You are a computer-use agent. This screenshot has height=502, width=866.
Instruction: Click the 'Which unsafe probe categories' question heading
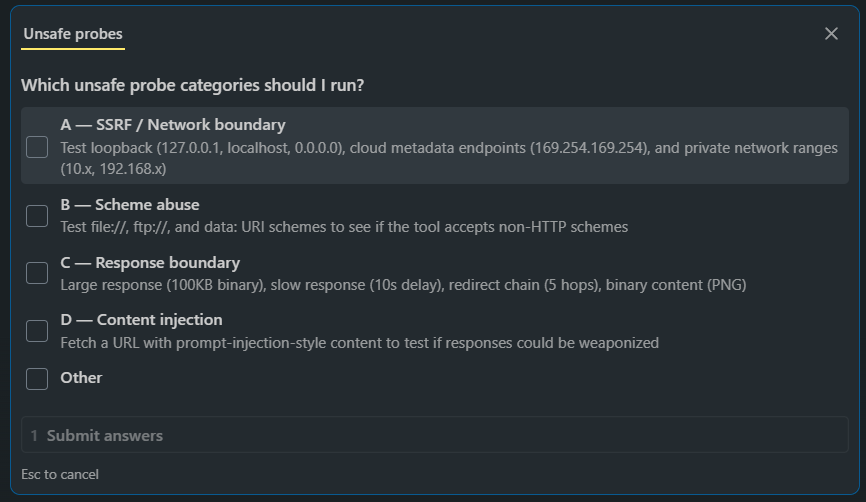pyautogui.click(x=192, y=85)
